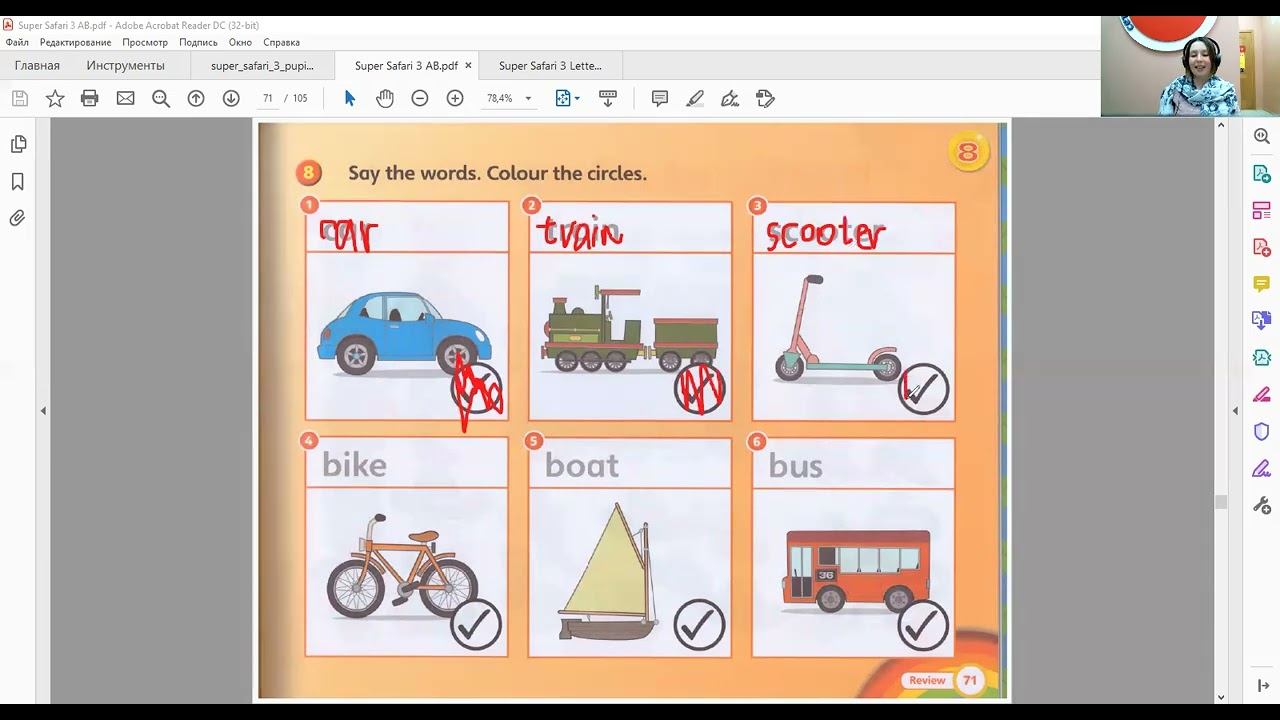
Task: Click the grey word "boat"
Action: tap(582, 466)
